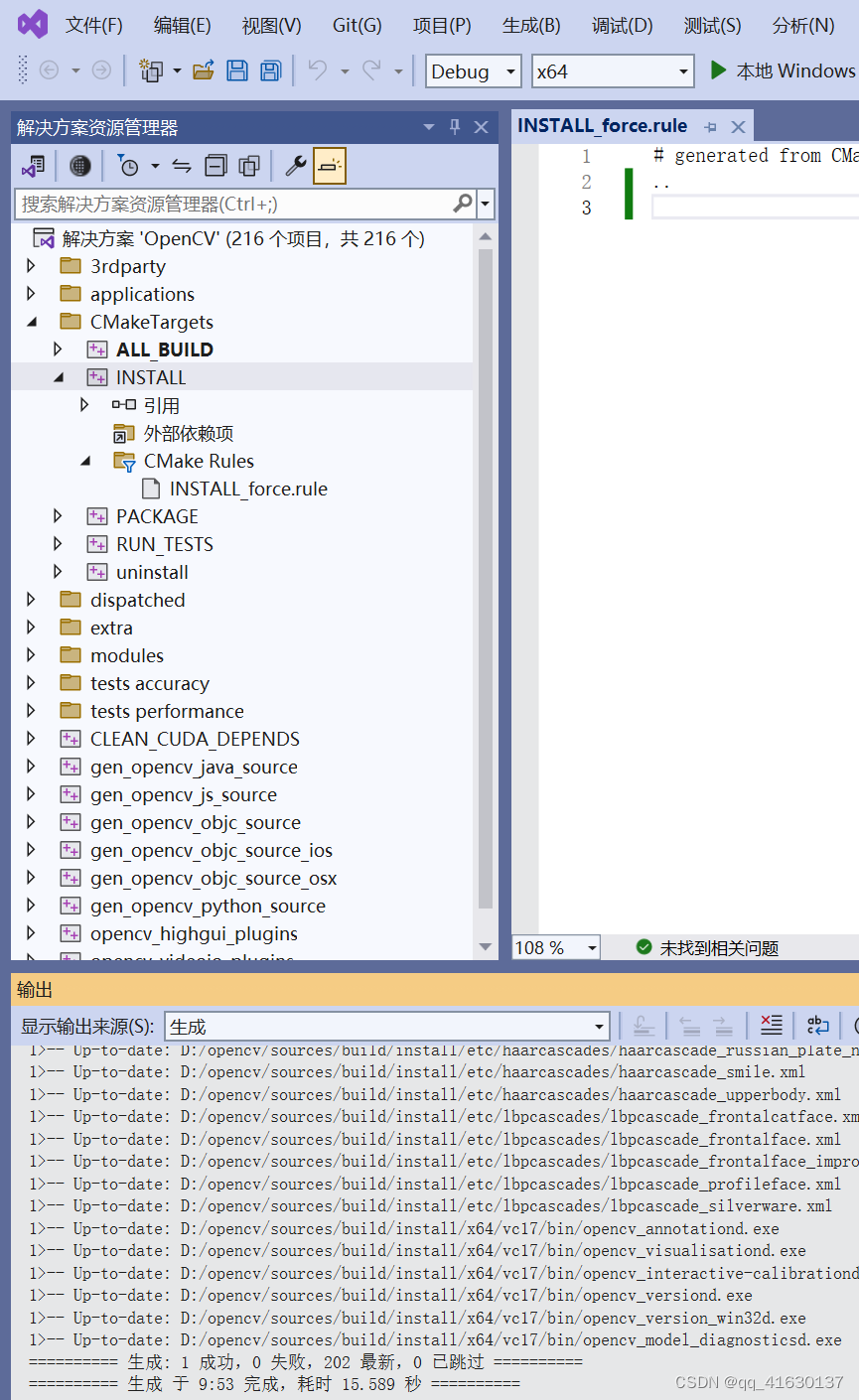Image resolution: width=859 pixels, height=1400 pixels.
Task: Click the pending changes filter clock icon
Action: click(128, 166)
